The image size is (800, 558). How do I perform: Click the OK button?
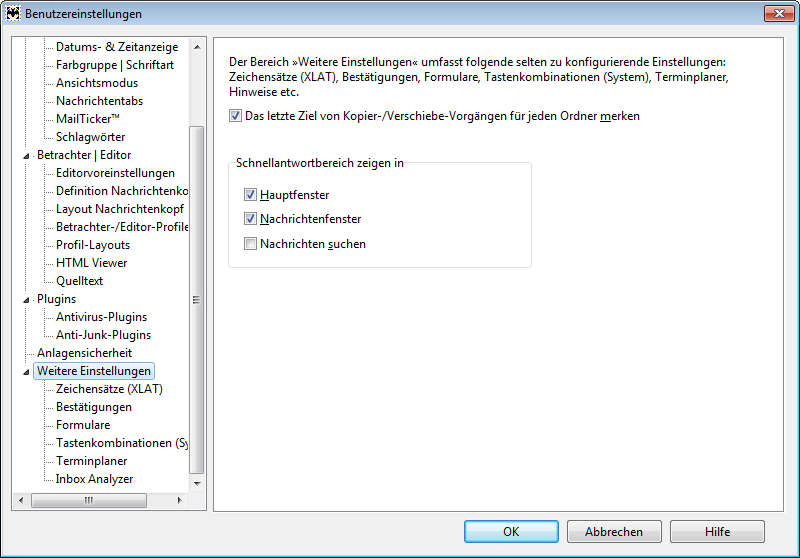click(511, 531)
